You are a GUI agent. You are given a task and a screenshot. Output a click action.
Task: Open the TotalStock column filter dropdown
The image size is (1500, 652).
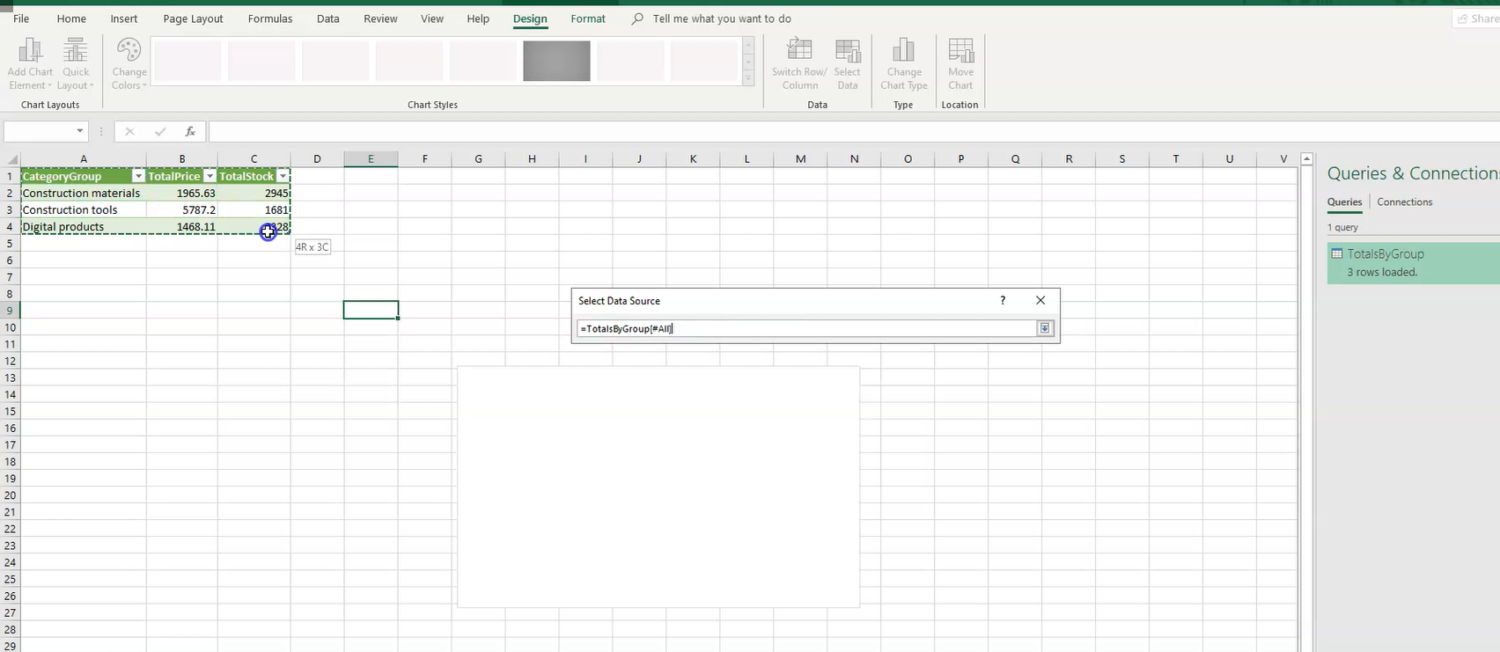[x=283, y=176]
